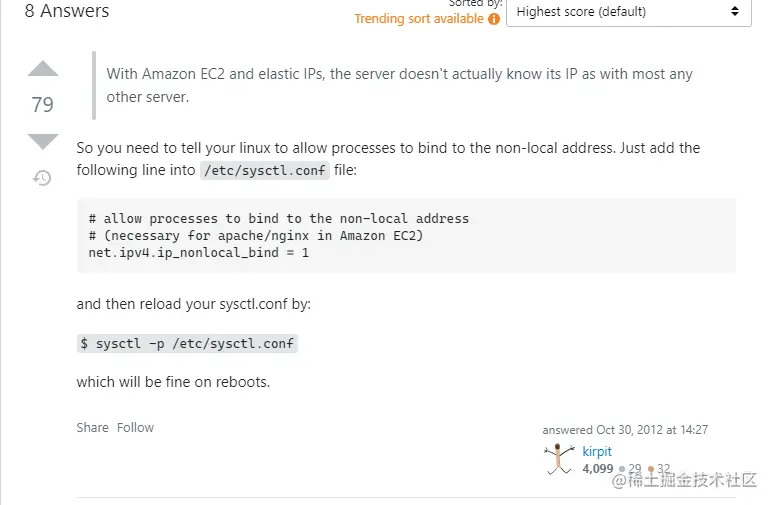Image resolution: width=773 pixels, height=505 pixels.
Task: Click the vote score 79
Action: 42,105
